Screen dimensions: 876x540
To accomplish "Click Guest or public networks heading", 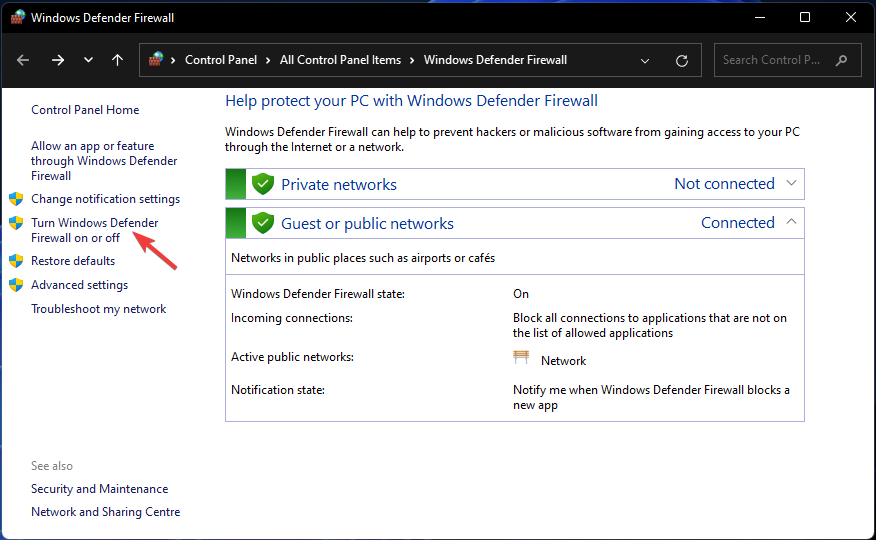I will pos(367,223).
